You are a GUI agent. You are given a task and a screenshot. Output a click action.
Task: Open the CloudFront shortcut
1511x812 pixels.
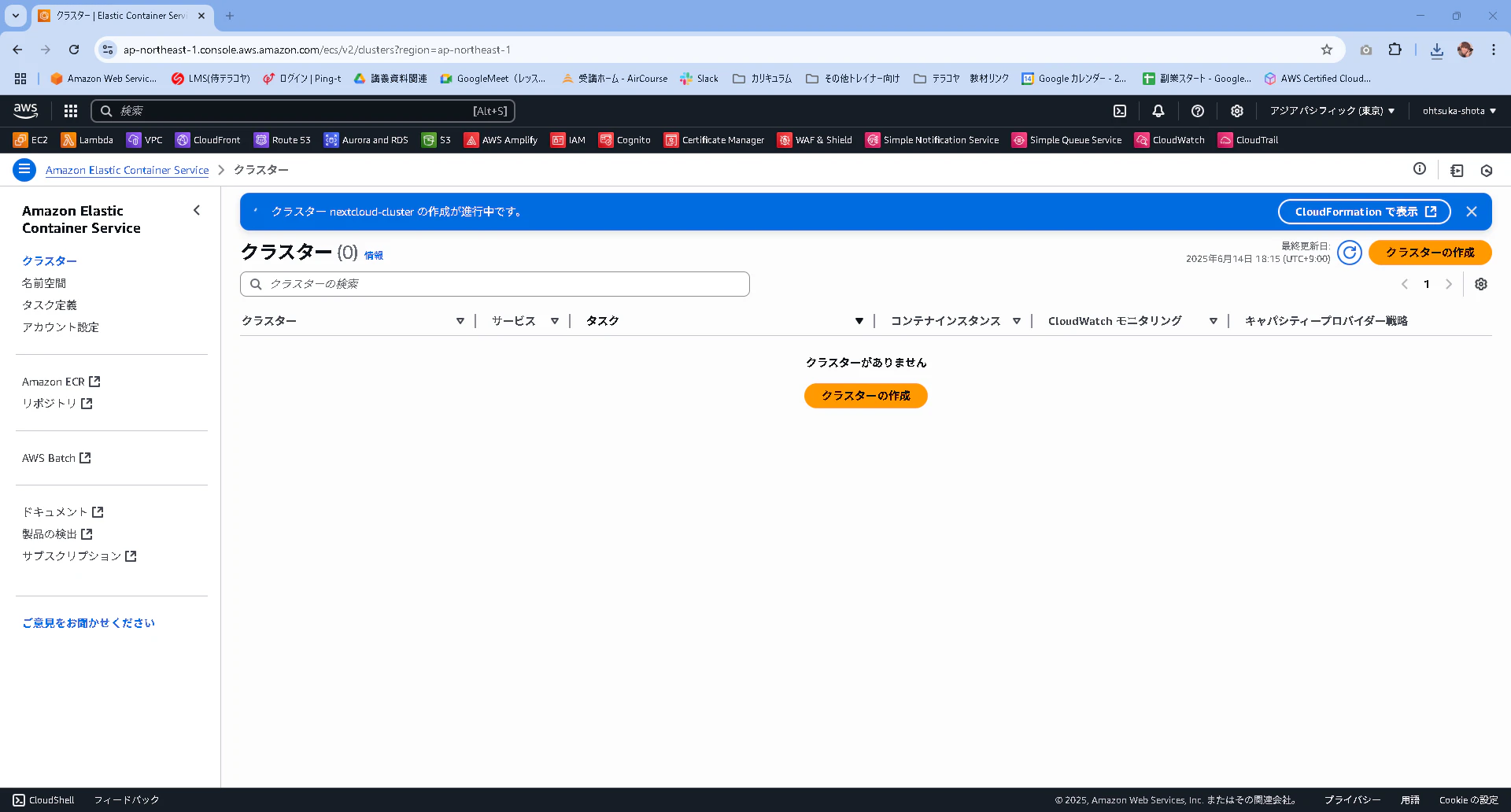point(208,140)
